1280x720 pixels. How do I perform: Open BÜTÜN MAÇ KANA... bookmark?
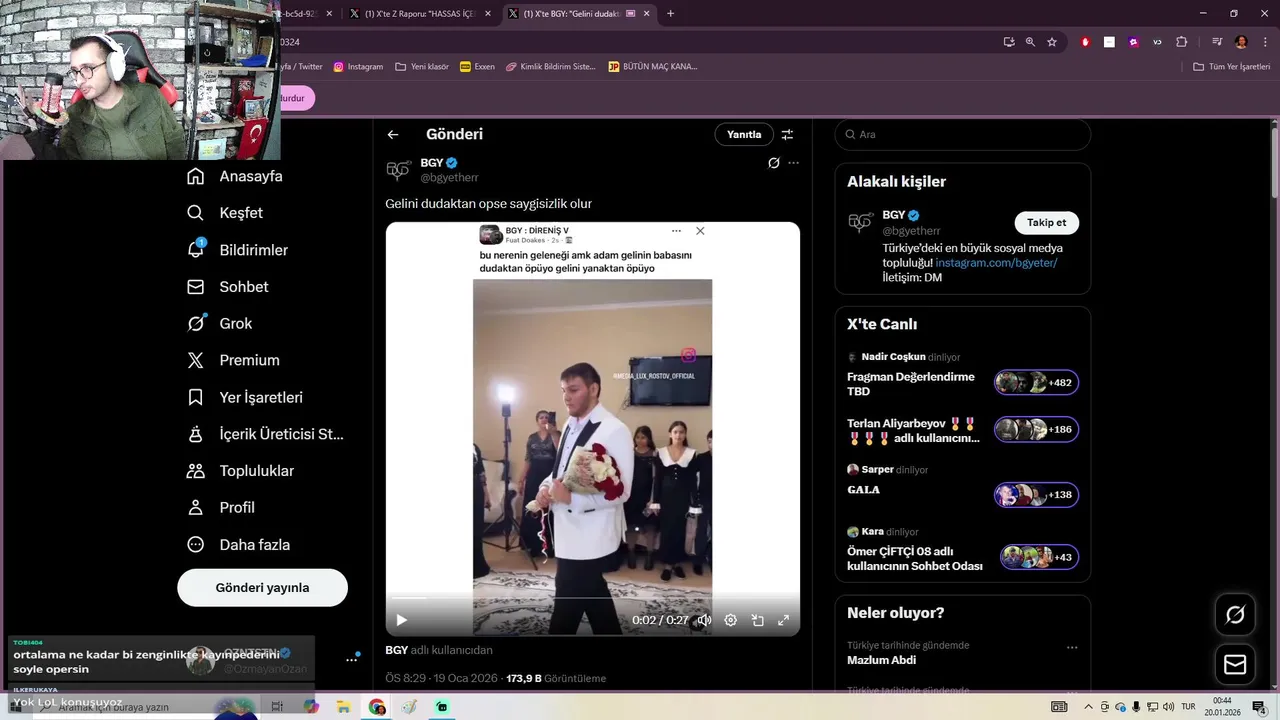click(x=652, y=67)
